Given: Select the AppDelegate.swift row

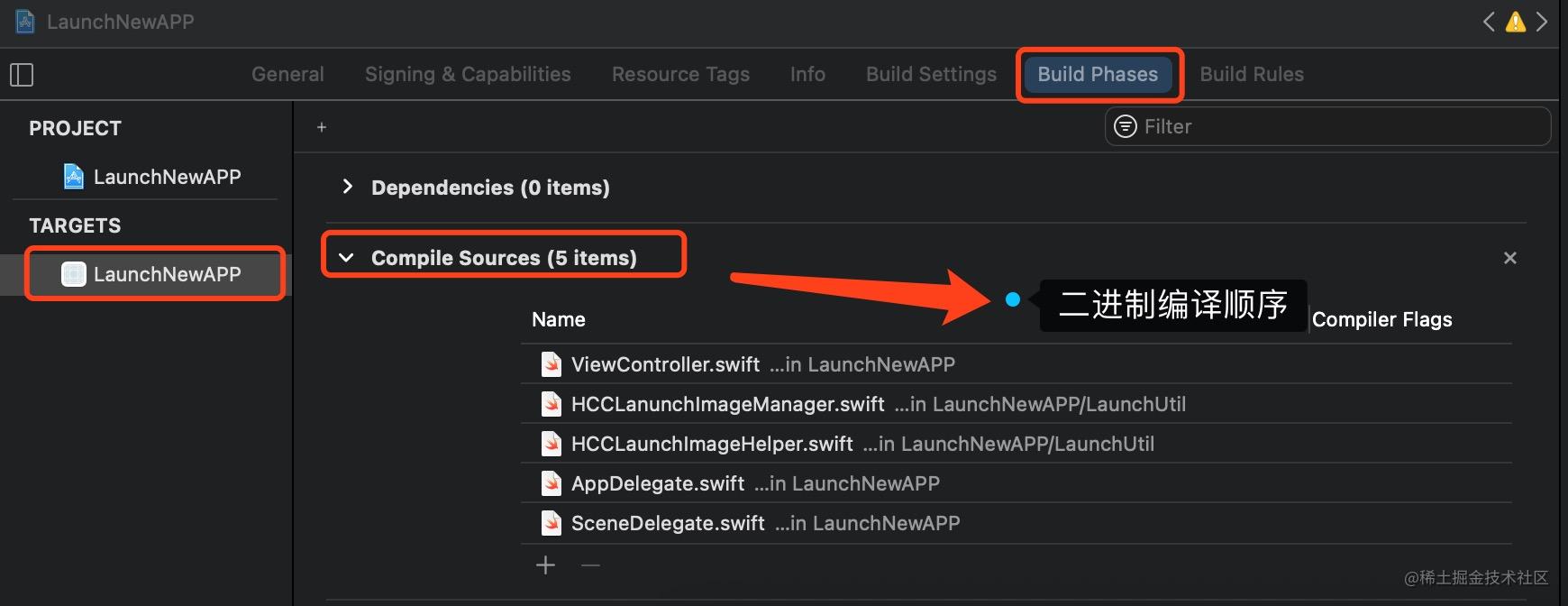Looking at the screenshot, I should click(1016, 483).
